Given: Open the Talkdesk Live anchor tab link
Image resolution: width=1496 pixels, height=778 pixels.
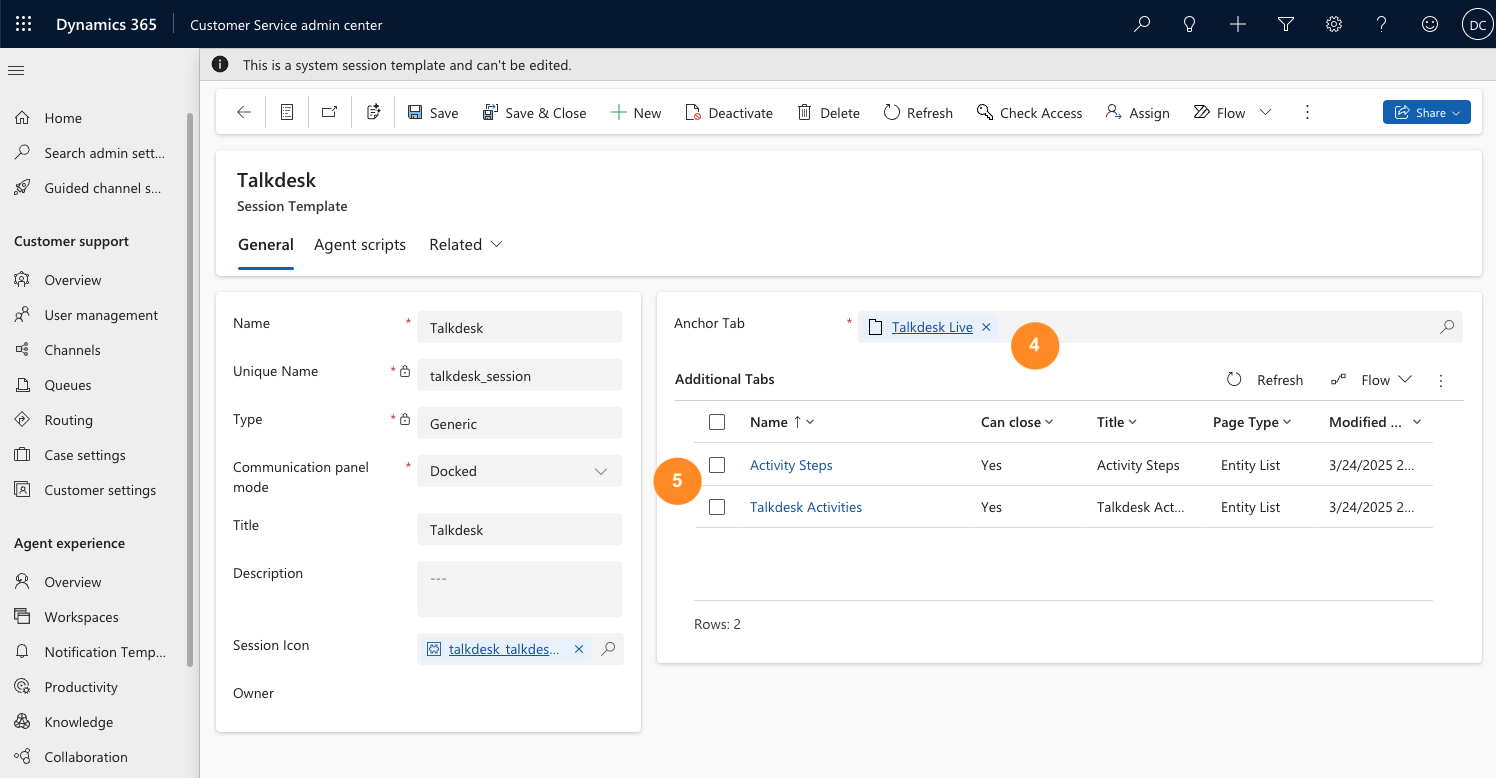Looking at the screenshot, I should click(932, 327).
